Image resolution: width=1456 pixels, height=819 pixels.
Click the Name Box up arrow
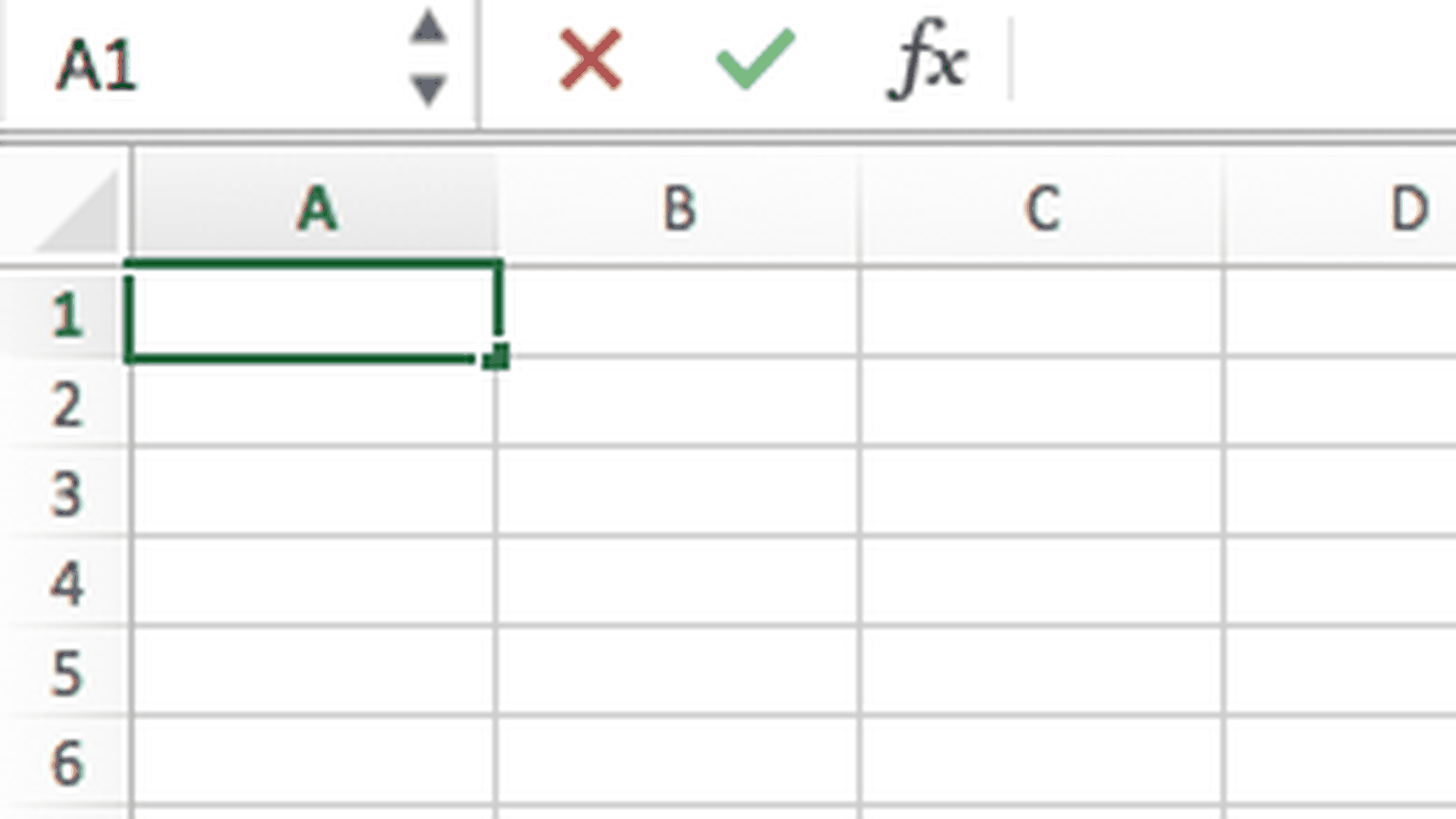[x=428, y=27]
